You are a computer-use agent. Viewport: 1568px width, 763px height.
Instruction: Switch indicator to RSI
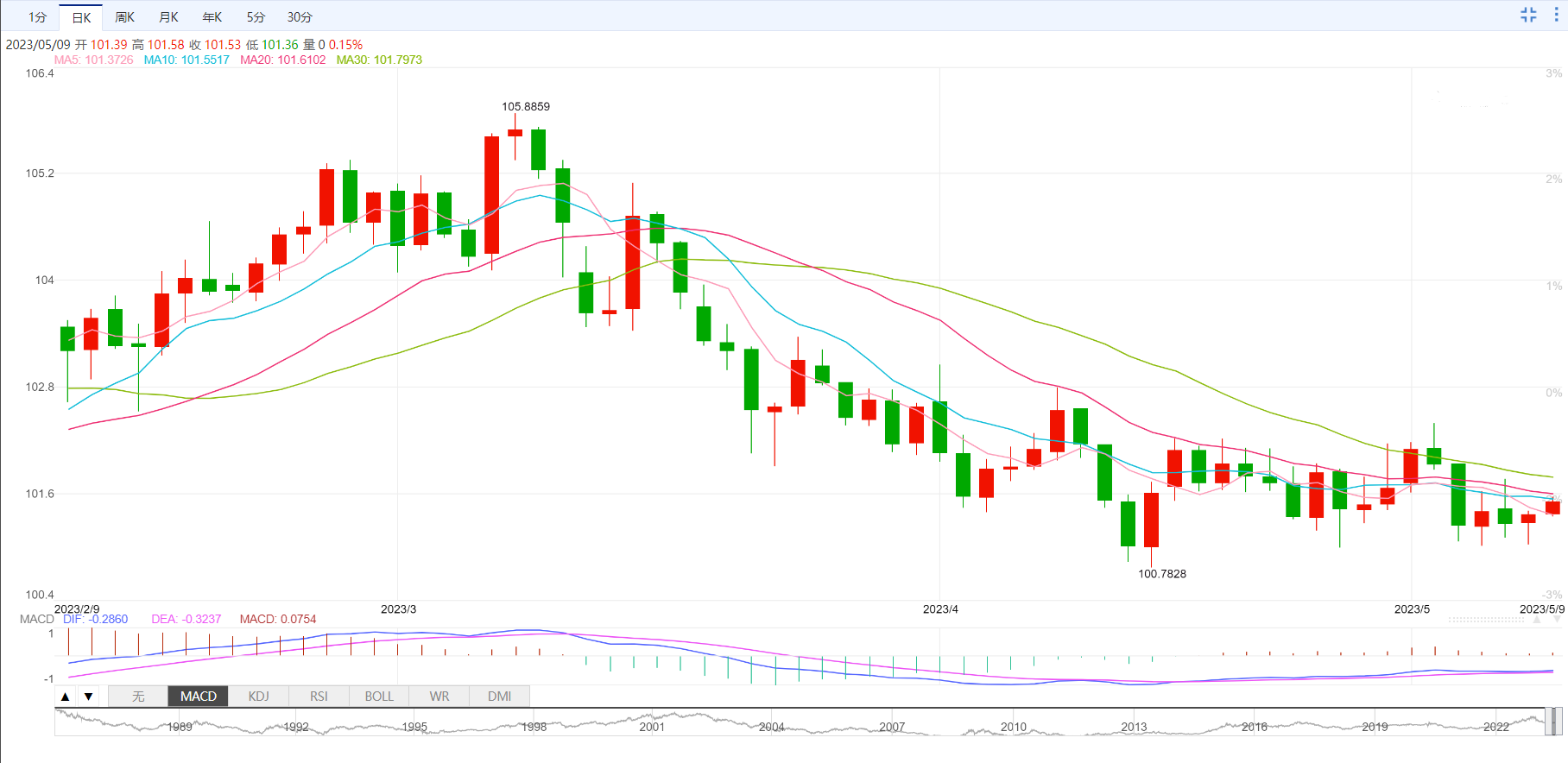coord(319,697)
